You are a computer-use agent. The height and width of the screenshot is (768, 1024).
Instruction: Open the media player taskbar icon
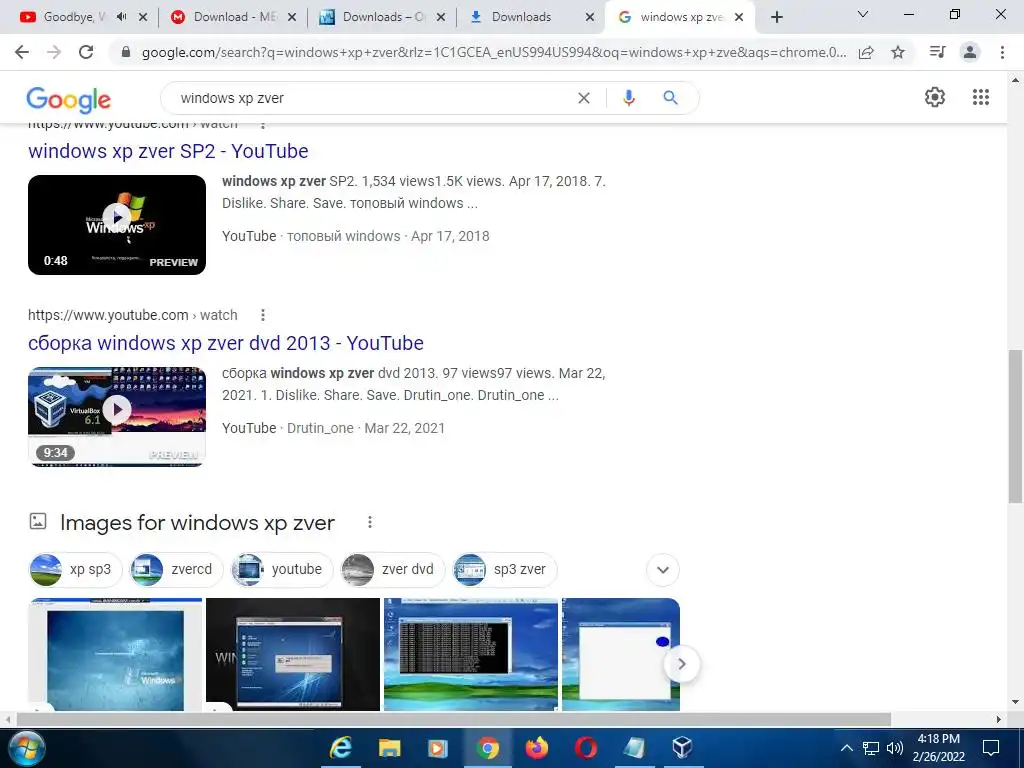(x=438, y=748)
